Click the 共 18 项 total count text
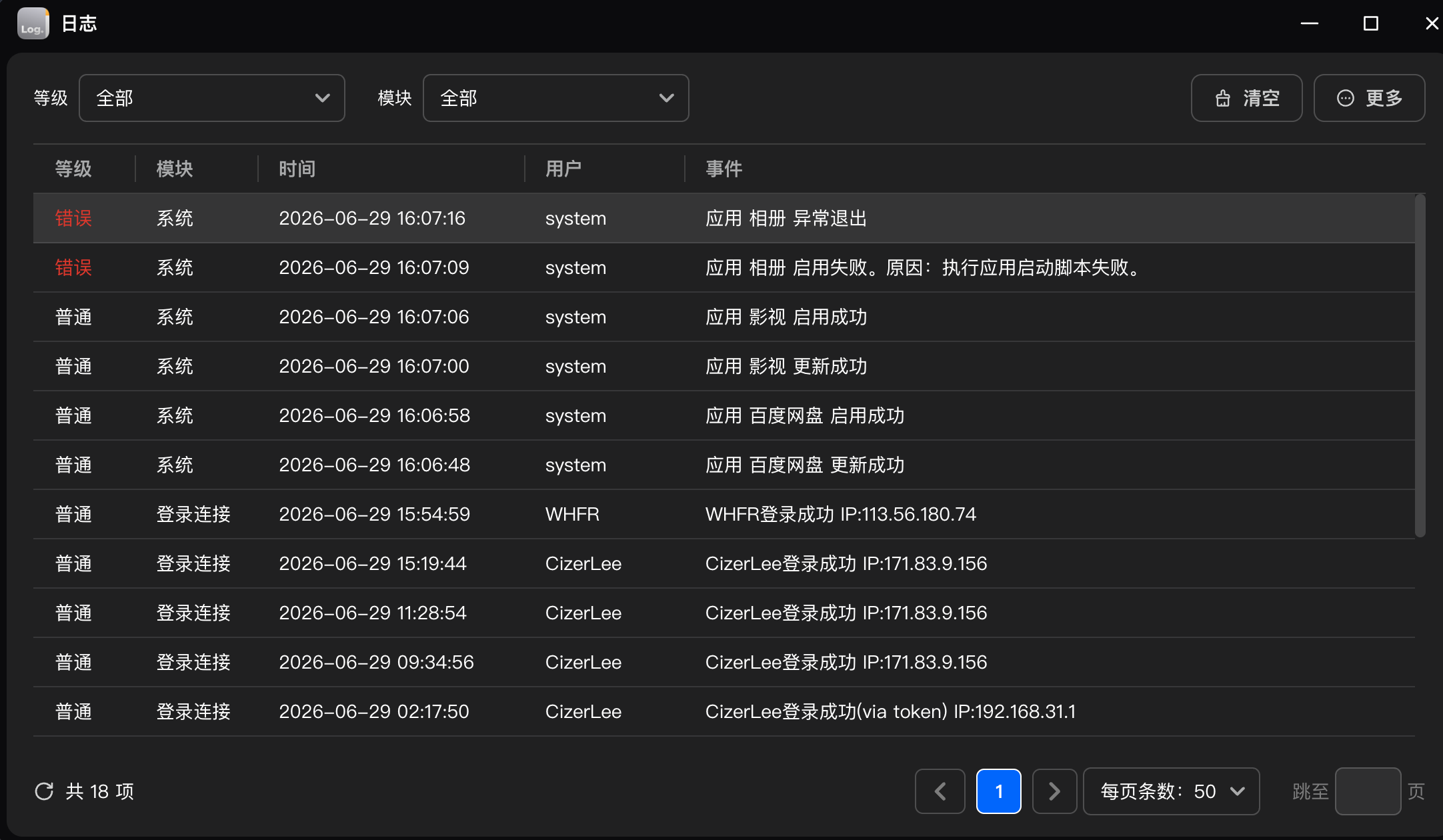Viewport: 1443px width, 840px height. click(100, 791)
